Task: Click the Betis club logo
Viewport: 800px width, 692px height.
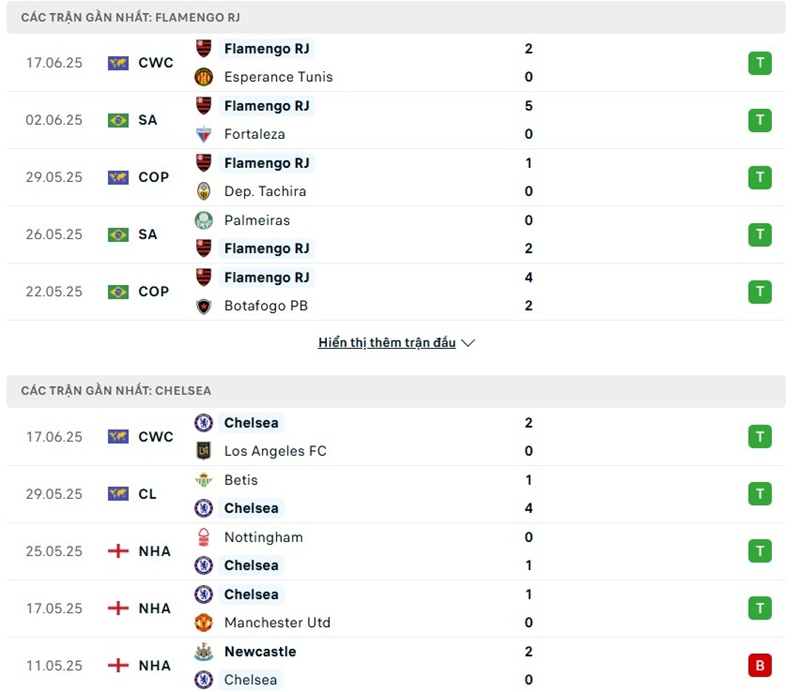Action: click(204, 480)
